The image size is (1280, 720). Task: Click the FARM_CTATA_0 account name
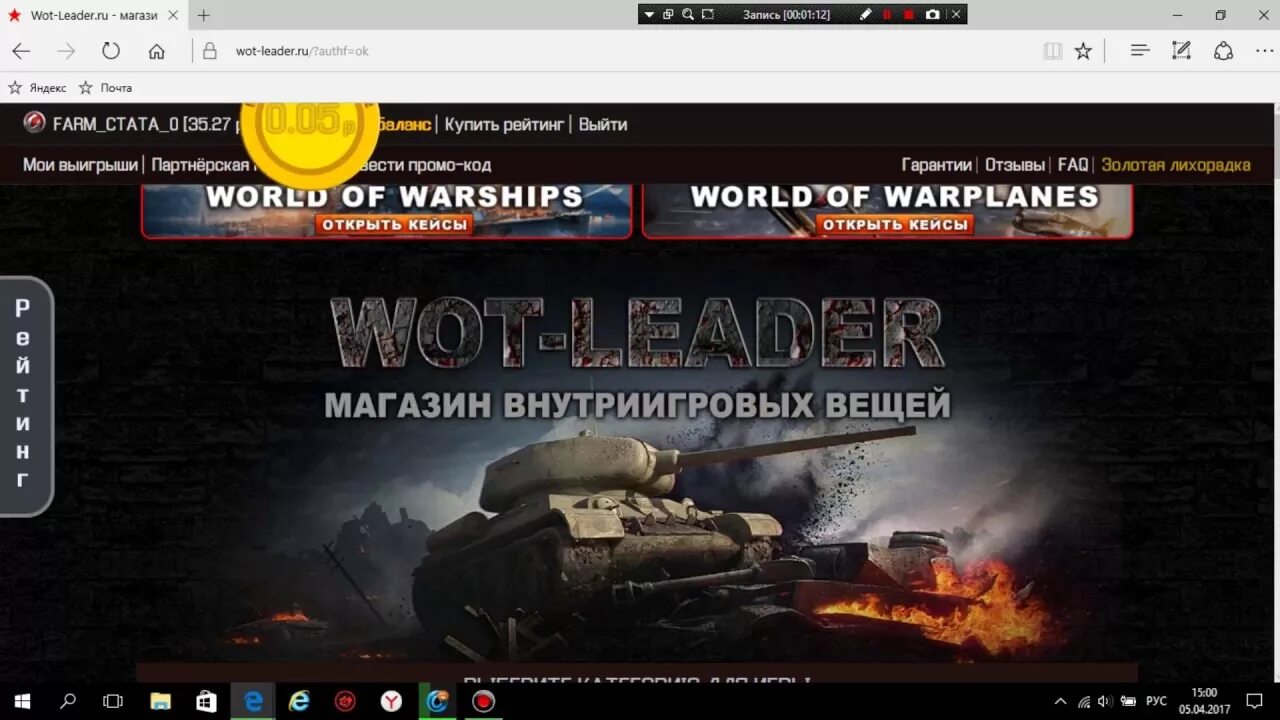[115, 124]
